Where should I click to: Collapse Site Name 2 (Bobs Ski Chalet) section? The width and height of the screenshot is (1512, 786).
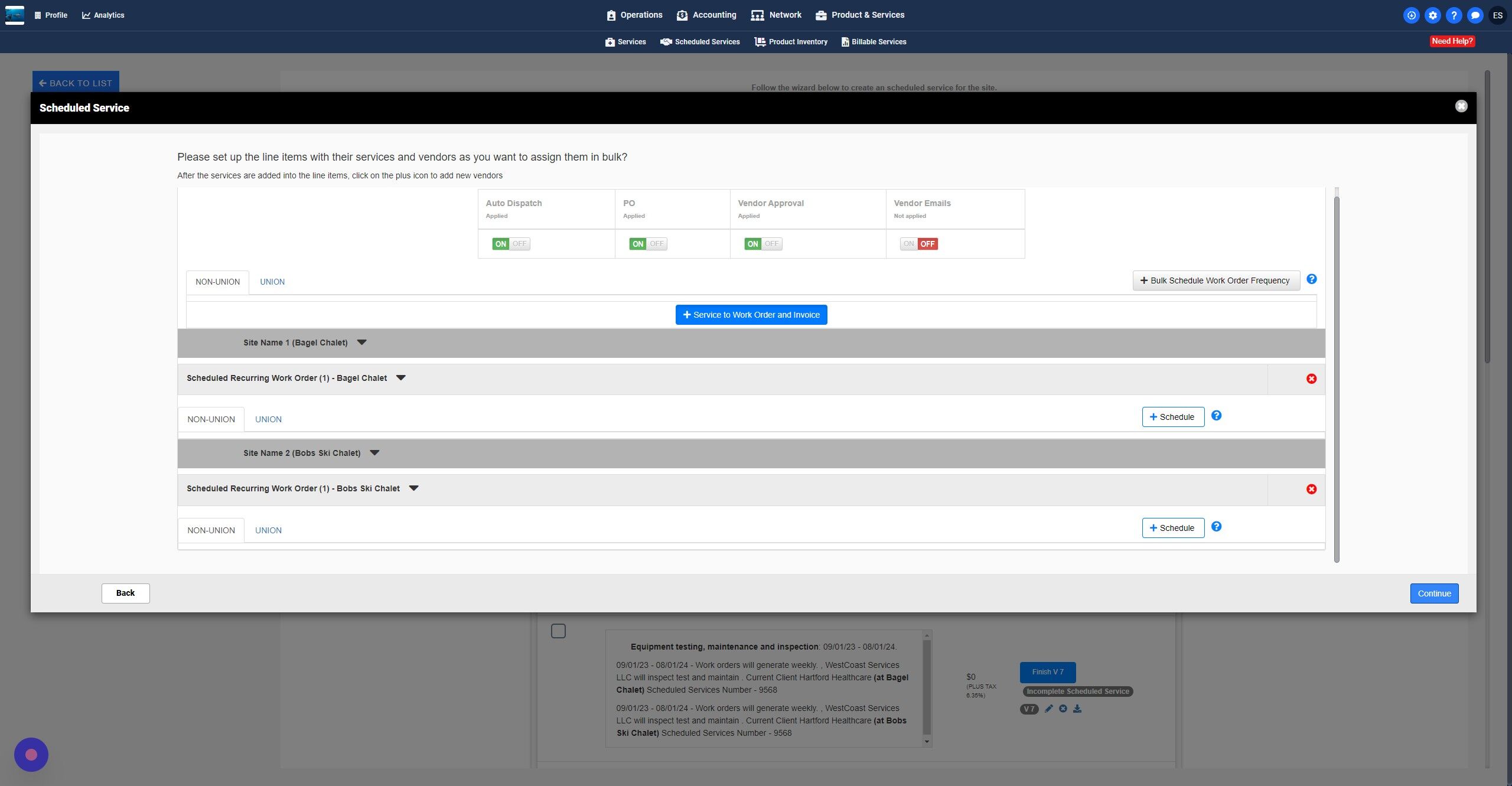[x=374, y=453]
